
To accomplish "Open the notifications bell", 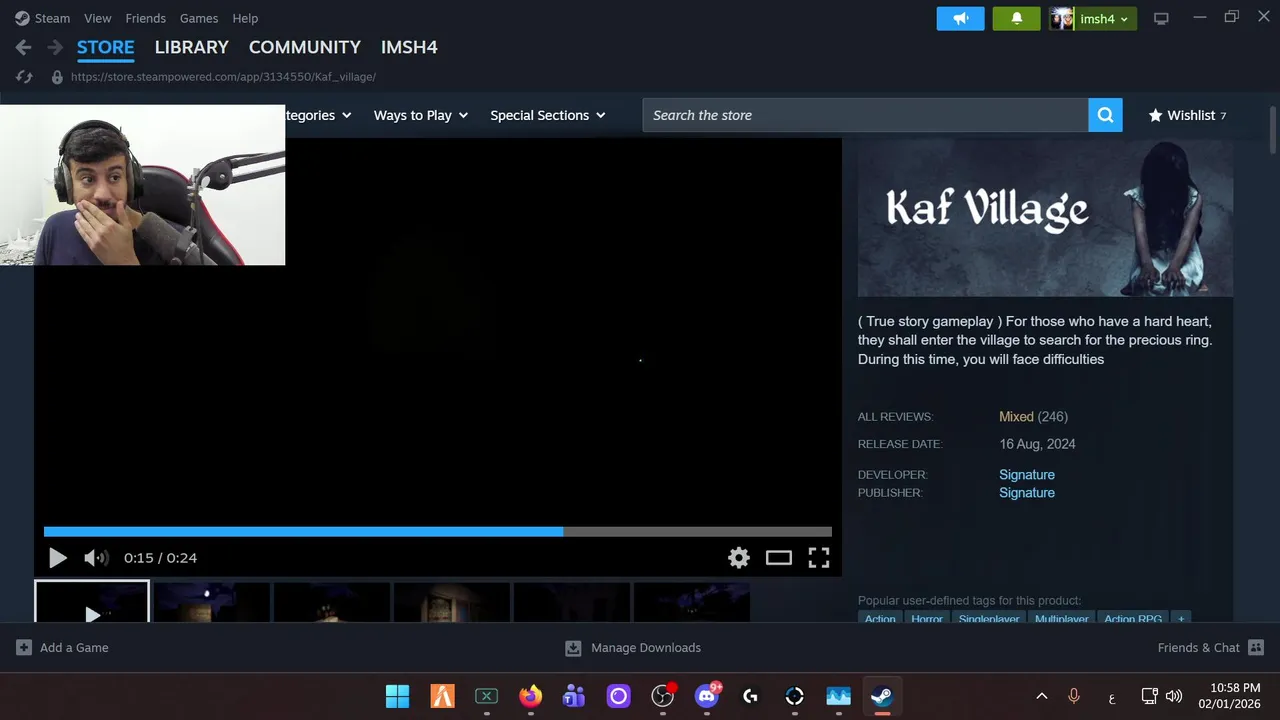I will (x=1017, y=18).
